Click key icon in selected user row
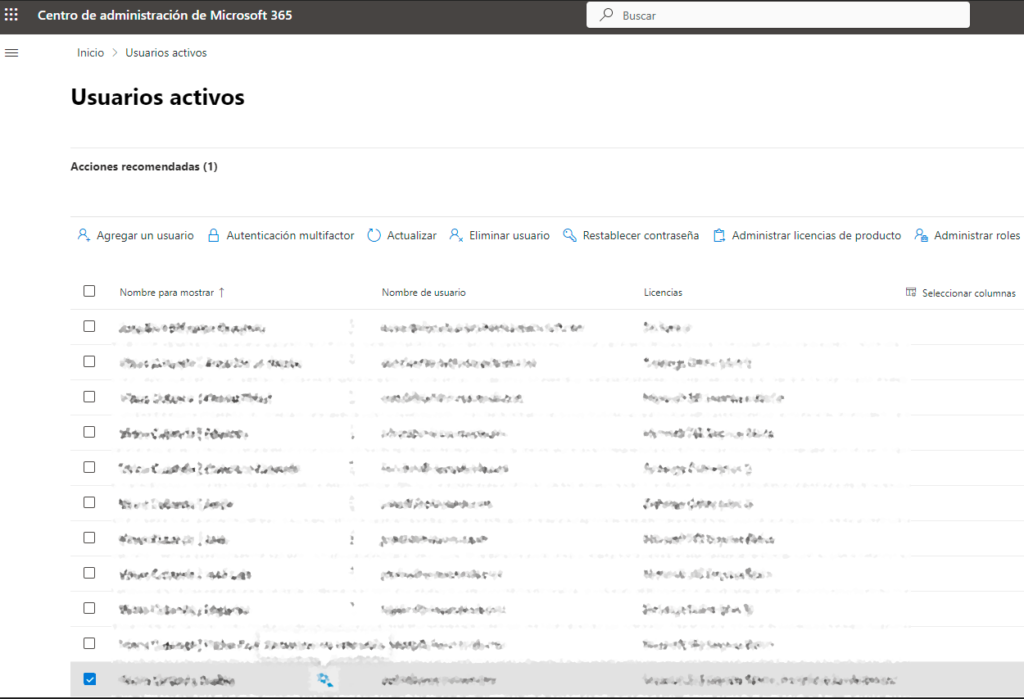Image resolution: width=1024 pixels, height=699 pixels. [x=325, y=680]
